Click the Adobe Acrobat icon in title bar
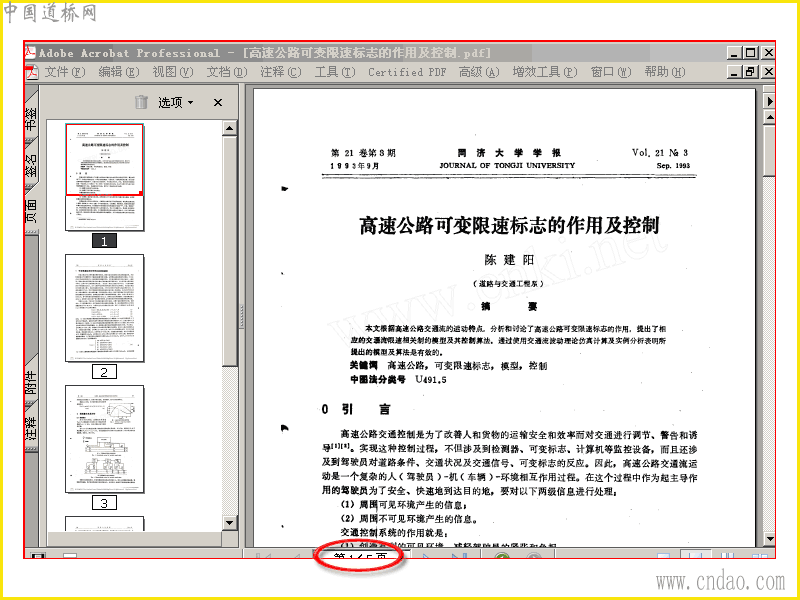Viewport: 800px width, 600px height. (x=30, y=52)
